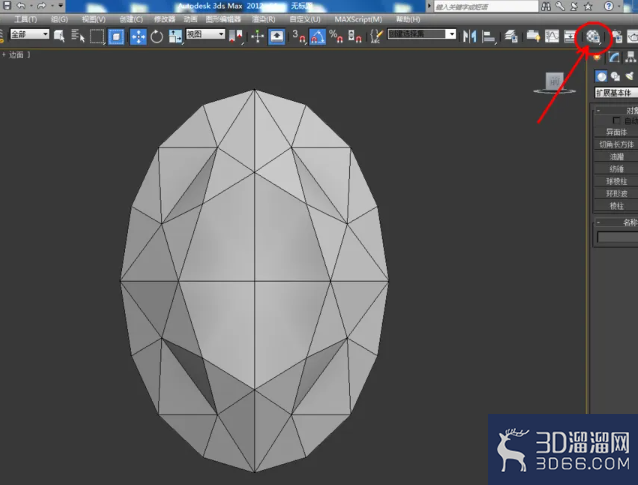Screen dimensions: 638x485
Task: Expand the Help icon dropdown arrow
Action: pyautogui.click(x=619, y=7)
